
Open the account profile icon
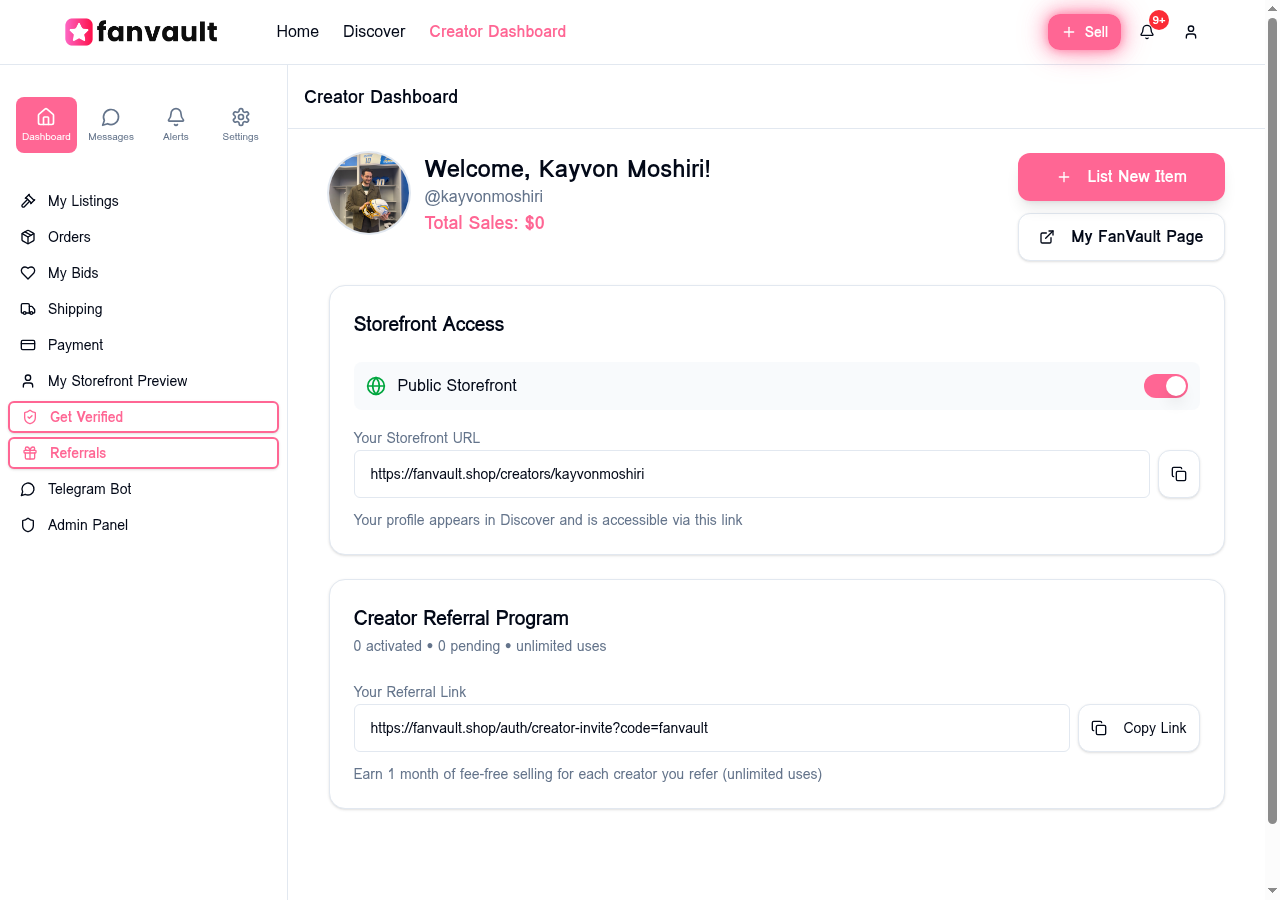click(x=1190, y=32)
